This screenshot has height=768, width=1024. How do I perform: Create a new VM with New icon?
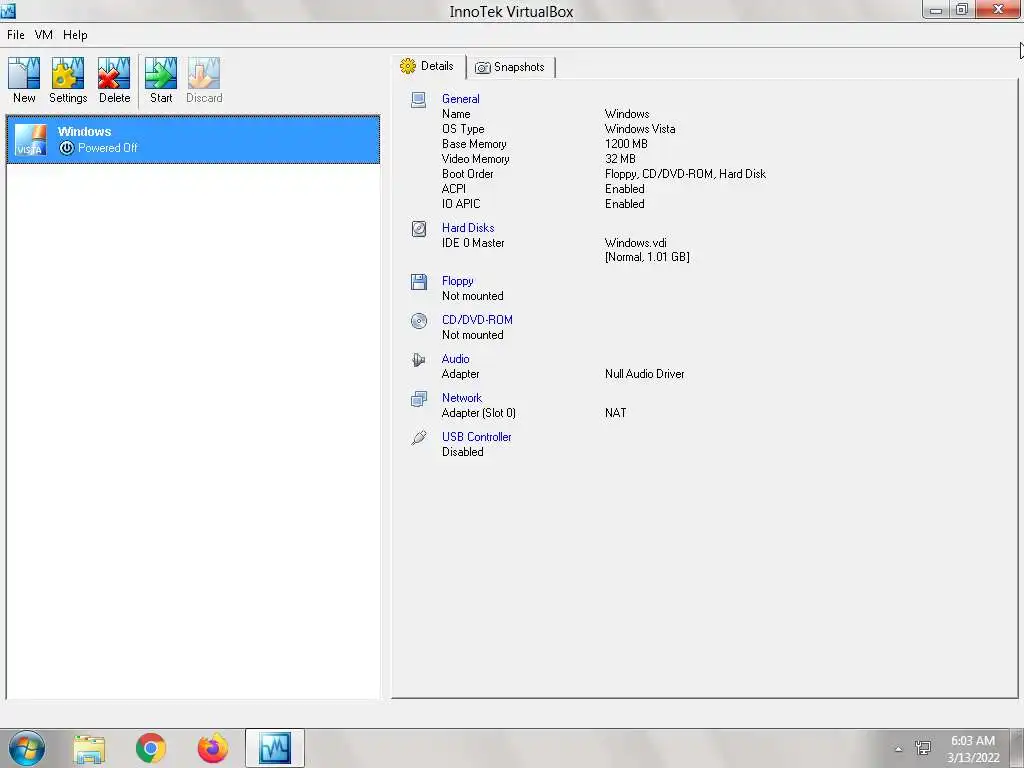tap(24, 80)
